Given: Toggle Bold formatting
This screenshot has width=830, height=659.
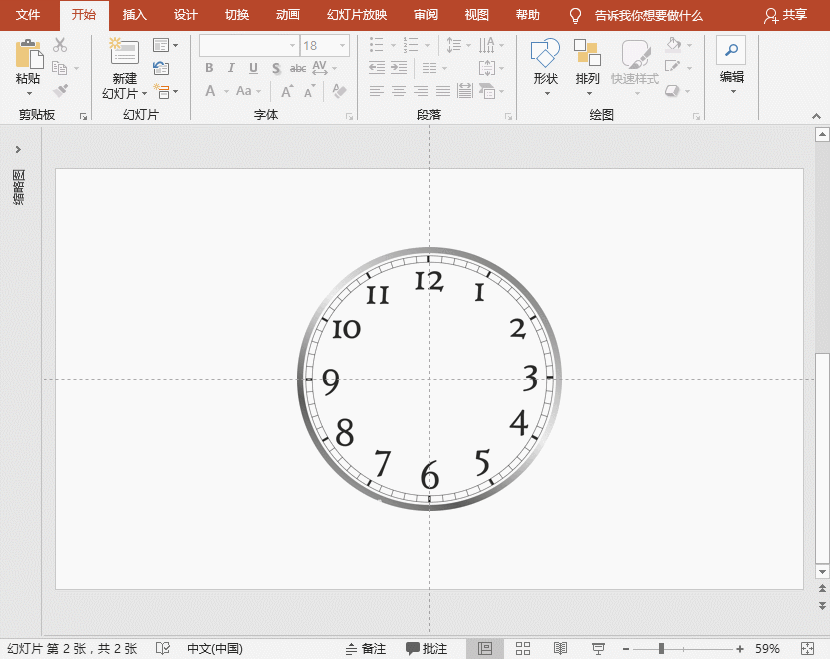Looking at the screenshot, I should pos(209,68).
